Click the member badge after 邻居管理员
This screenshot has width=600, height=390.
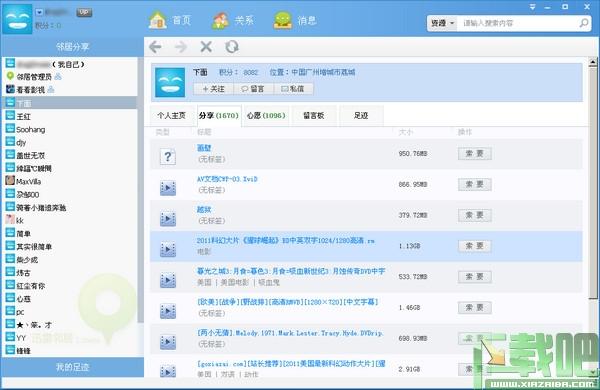[58, 77]
